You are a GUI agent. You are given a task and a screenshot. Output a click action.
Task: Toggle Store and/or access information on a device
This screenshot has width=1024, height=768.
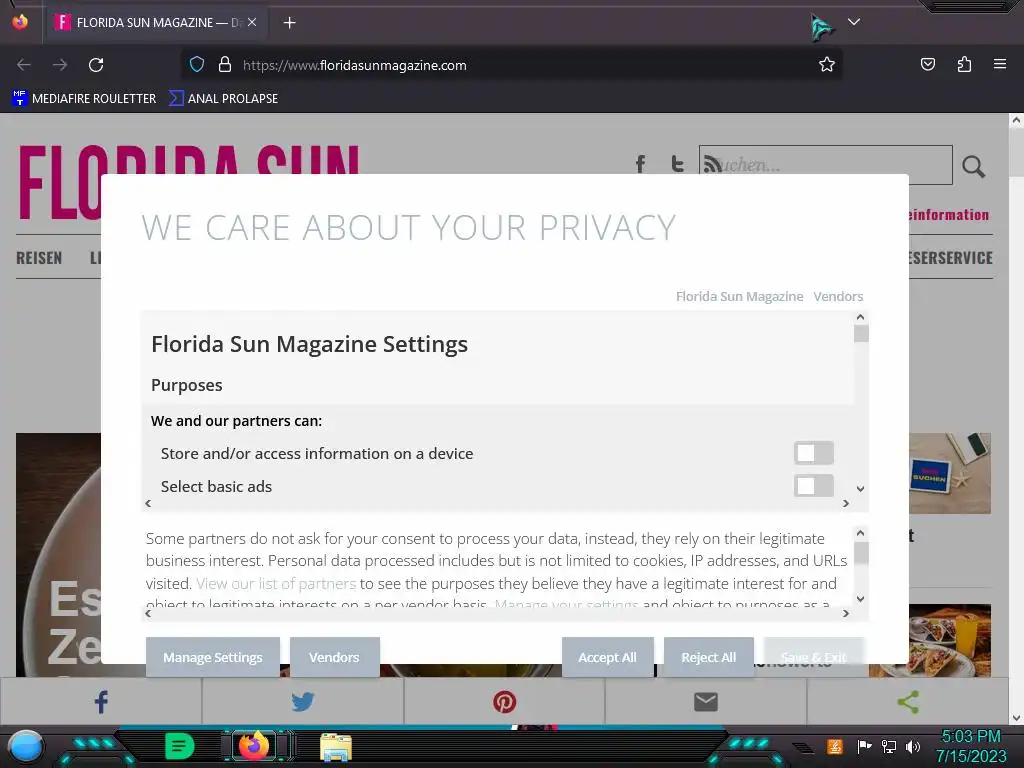click(x=814, y=453)
